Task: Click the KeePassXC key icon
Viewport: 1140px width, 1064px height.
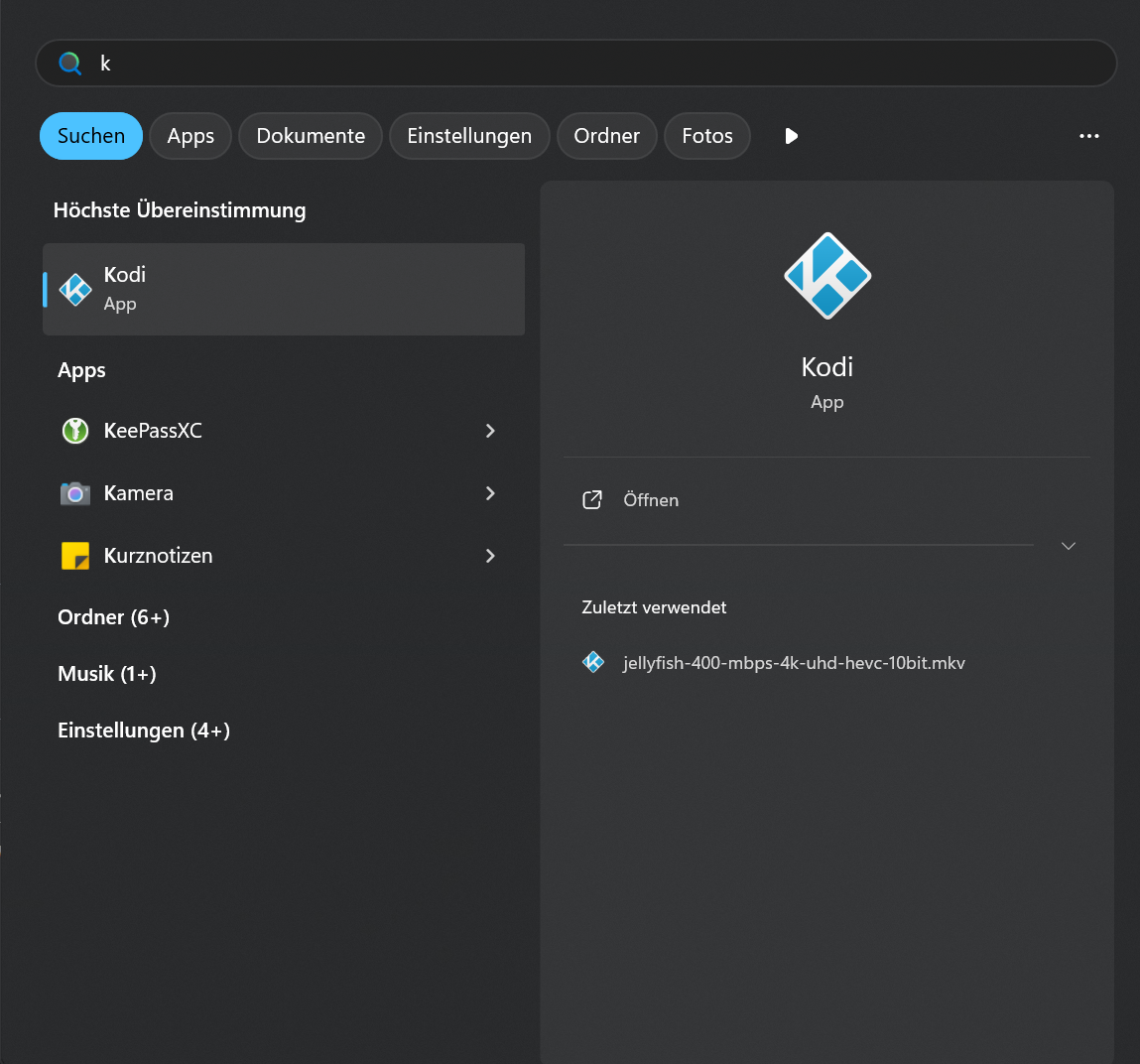Action: point(74,431)
